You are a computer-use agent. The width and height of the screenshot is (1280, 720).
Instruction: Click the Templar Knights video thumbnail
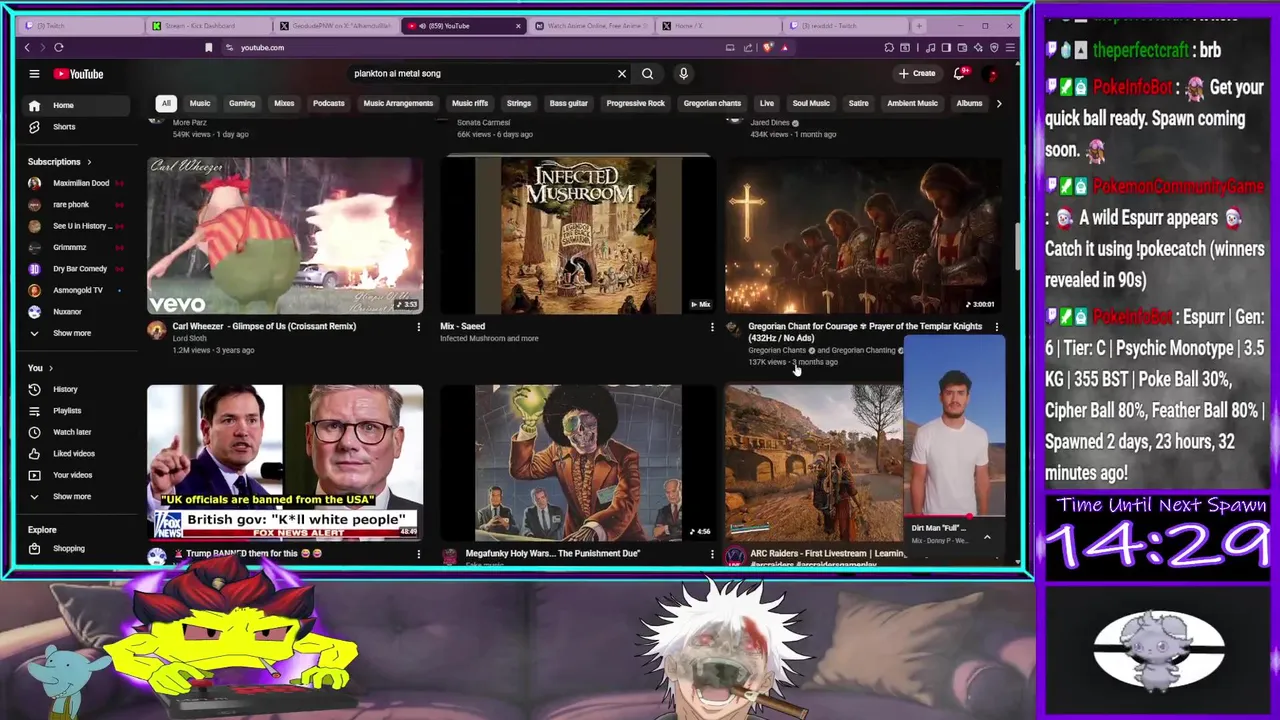(863, 235)
